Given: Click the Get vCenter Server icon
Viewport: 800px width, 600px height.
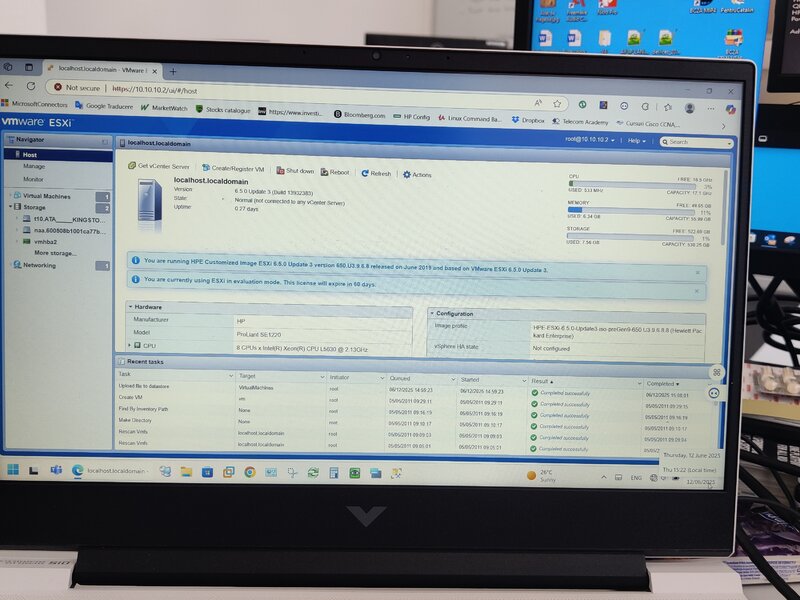Looking at the screenshot, I should coord(132,165).
